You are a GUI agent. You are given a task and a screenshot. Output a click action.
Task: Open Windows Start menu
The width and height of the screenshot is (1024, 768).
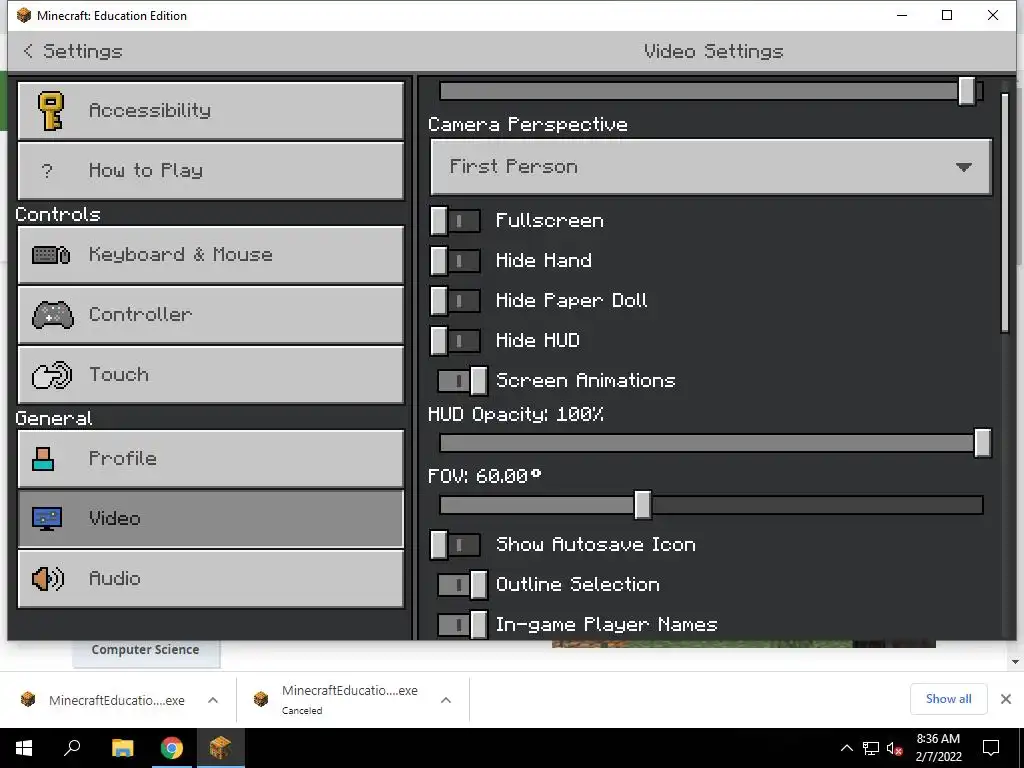24,748
